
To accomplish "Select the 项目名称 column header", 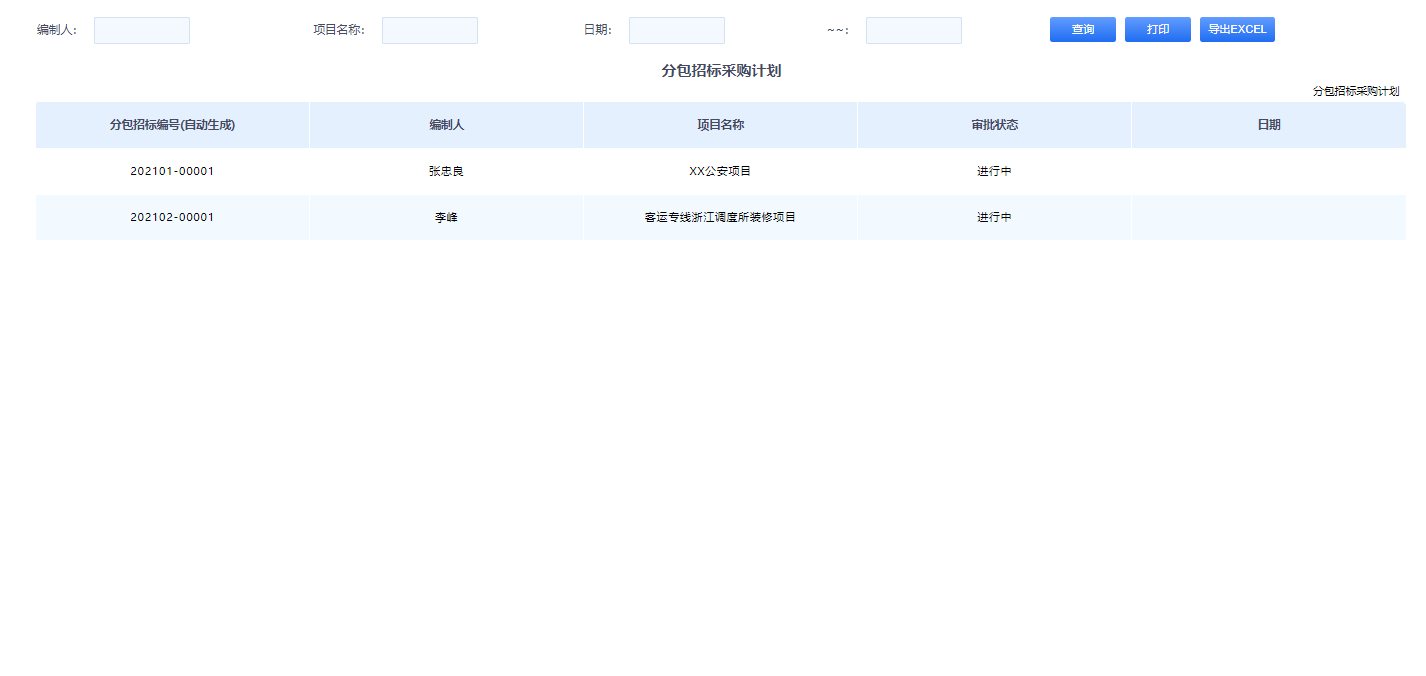I will tap(720, 125).
